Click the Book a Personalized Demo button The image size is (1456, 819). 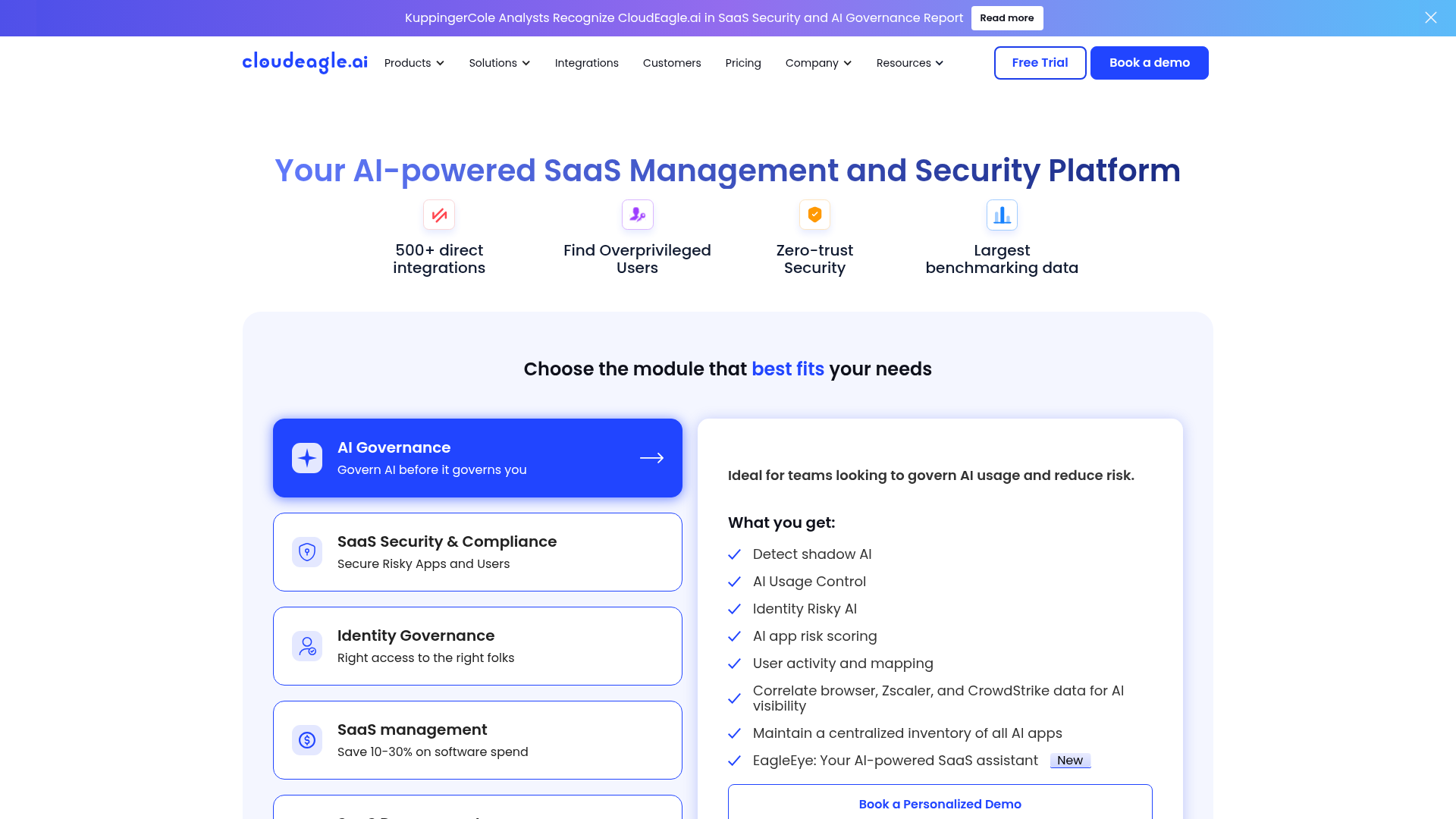coord(940,802)
